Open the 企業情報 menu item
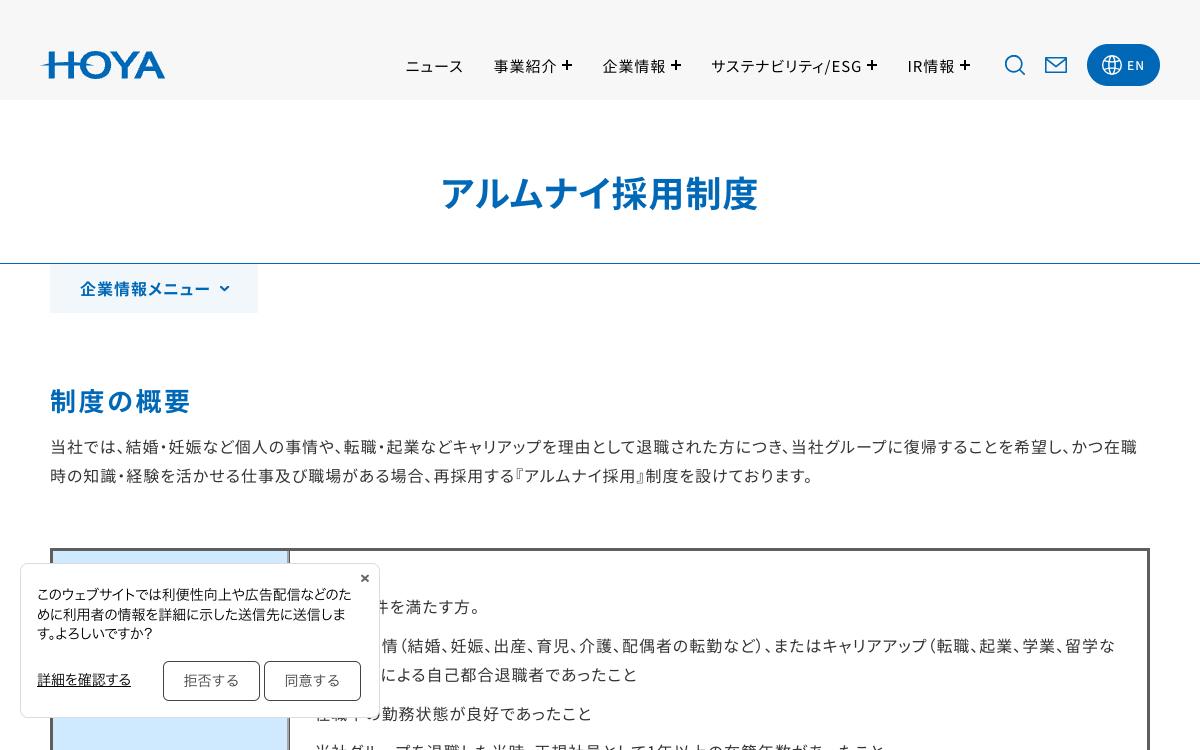The image size is (1200, 750). click(634, 66)
